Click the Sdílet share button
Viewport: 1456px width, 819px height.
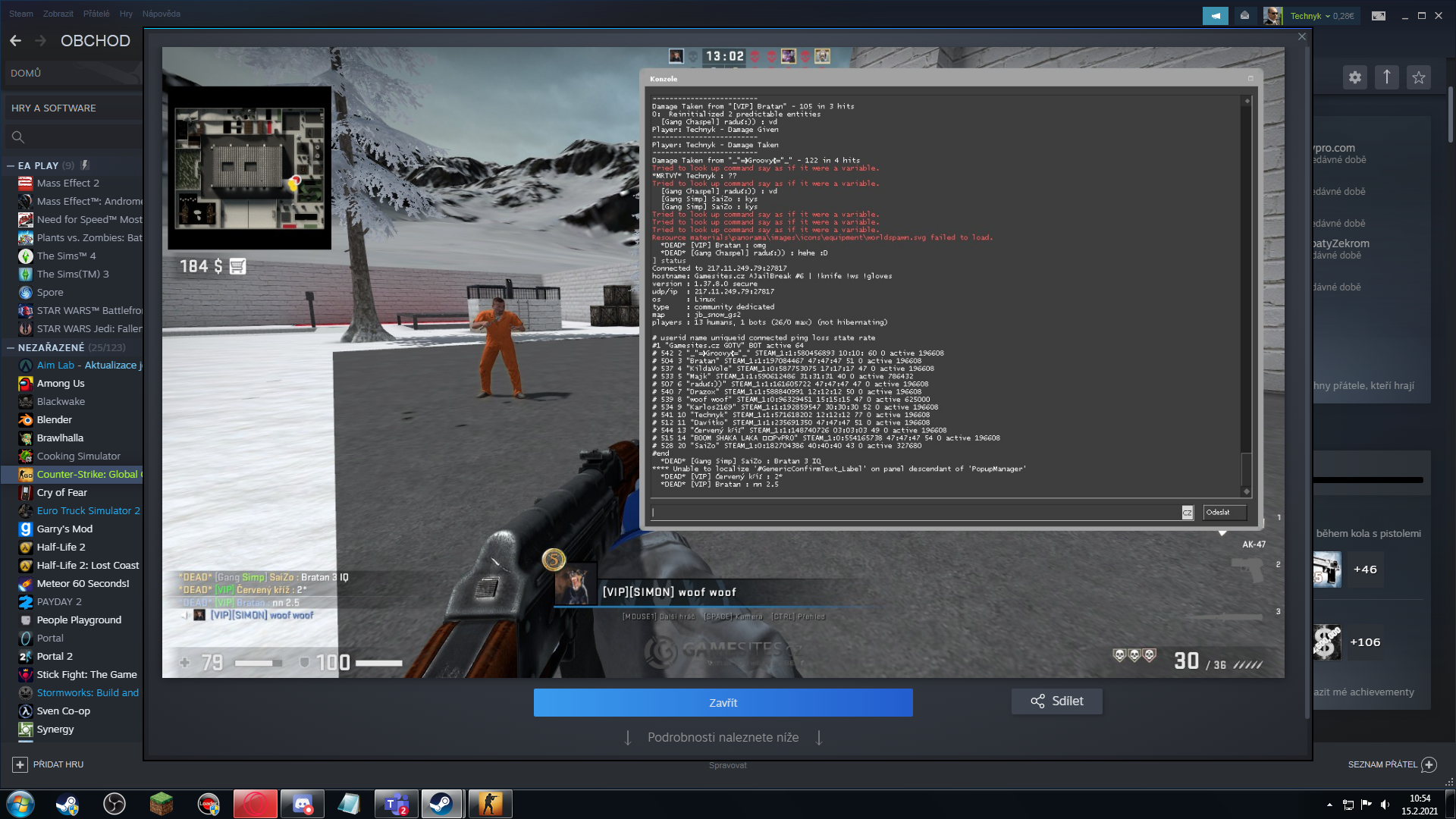(x=1056, y=701)
